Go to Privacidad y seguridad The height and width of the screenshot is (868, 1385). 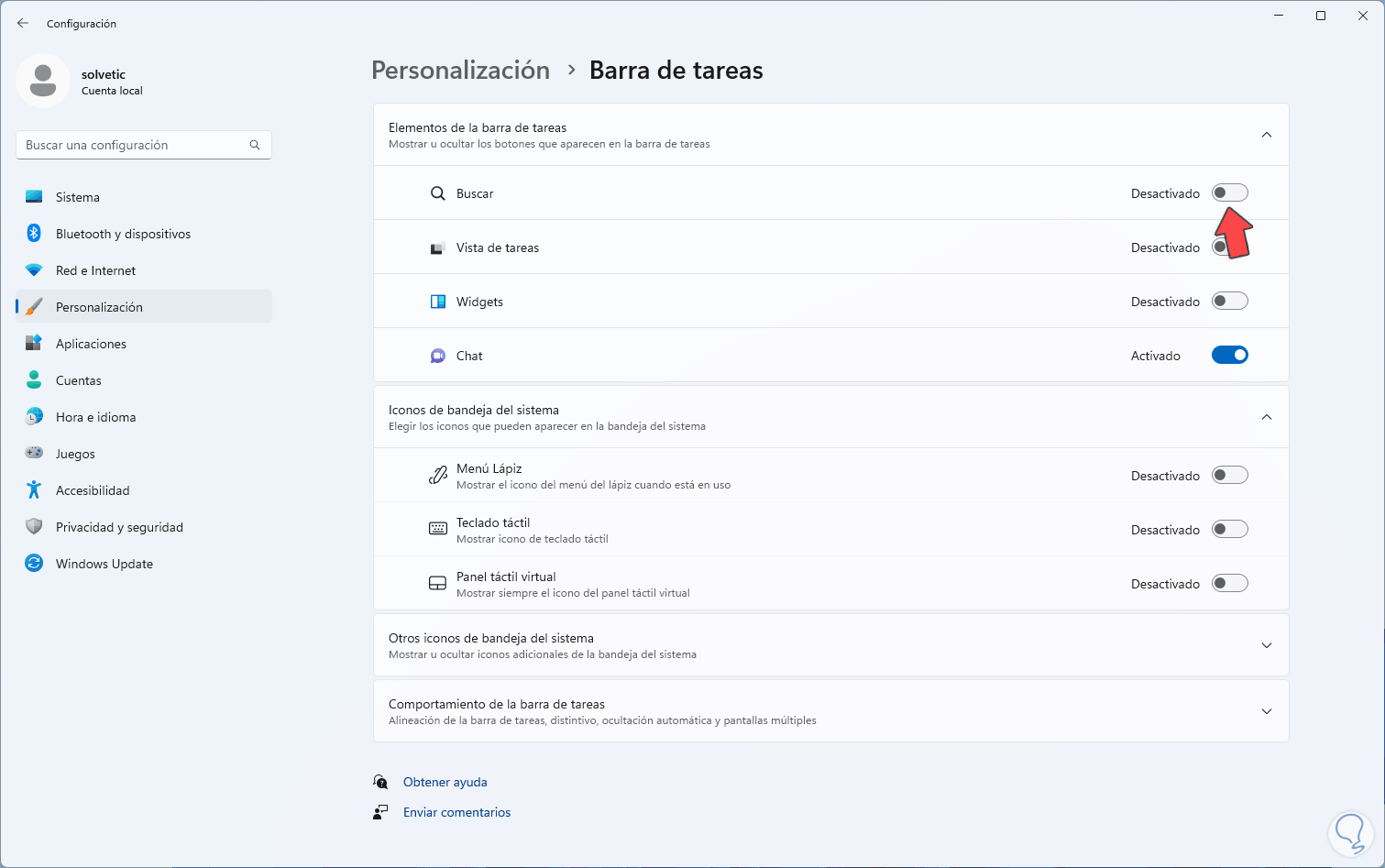[119, 527]
